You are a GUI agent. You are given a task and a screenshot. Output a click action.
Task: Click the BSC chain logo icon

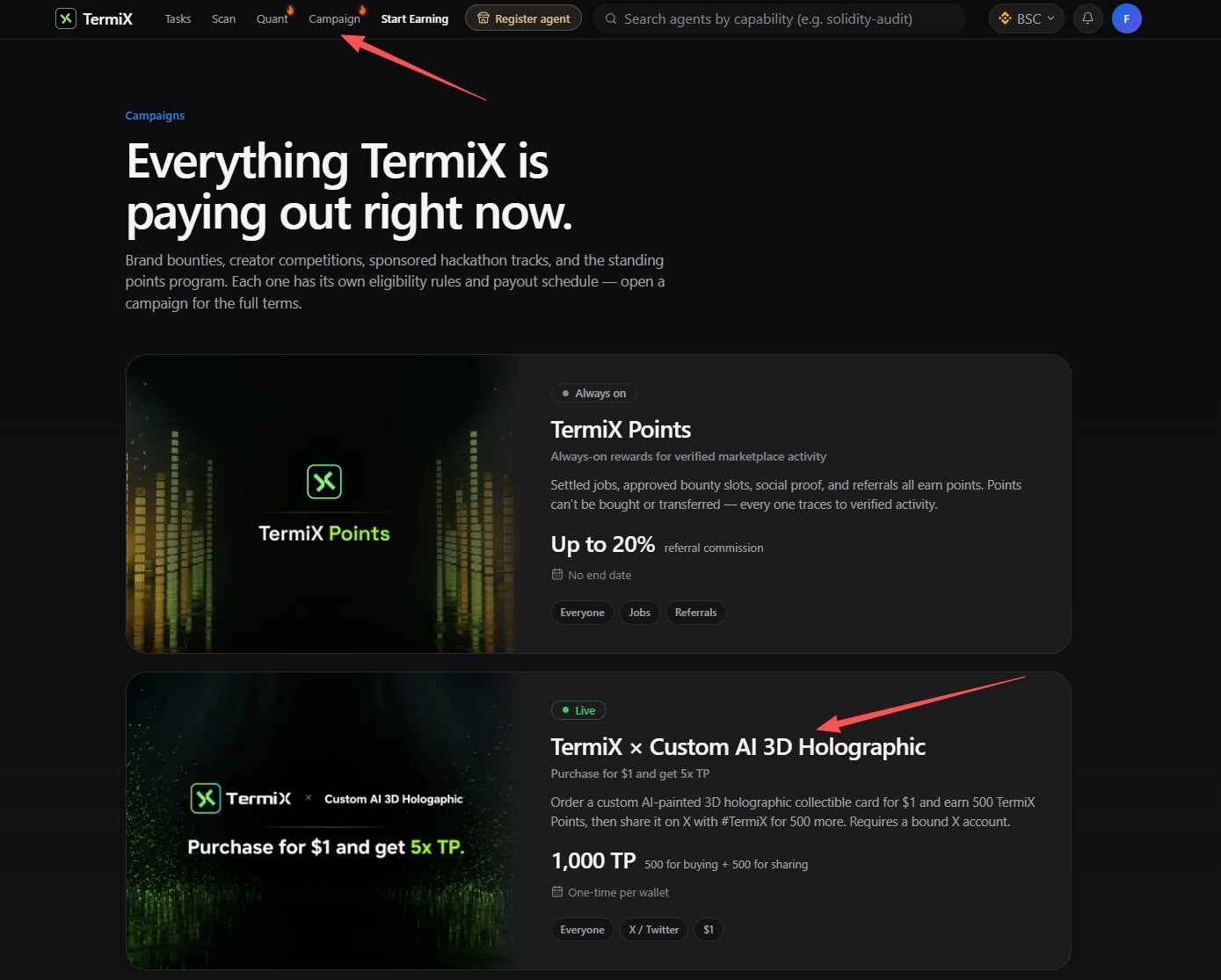pos(1005,18)
